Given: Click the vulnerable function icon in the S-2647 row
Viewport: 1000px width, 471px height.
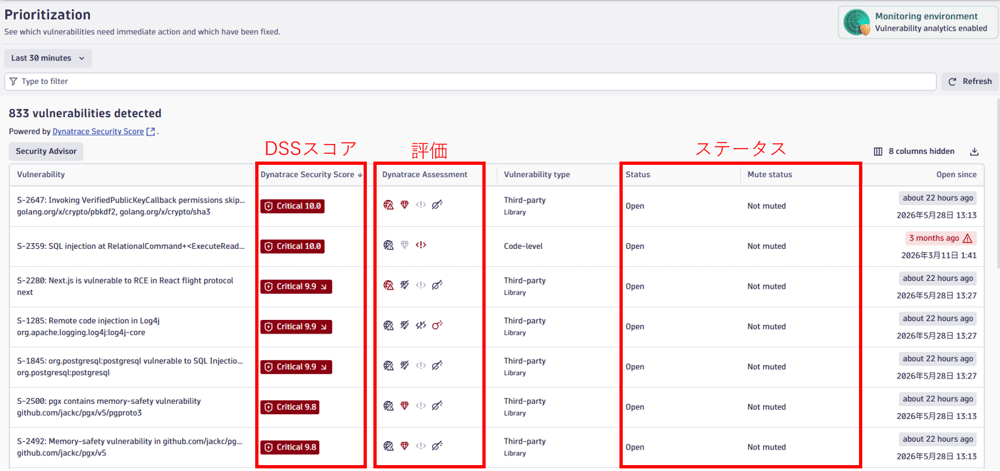Looking at the screenshot, I should pos(420,205).
